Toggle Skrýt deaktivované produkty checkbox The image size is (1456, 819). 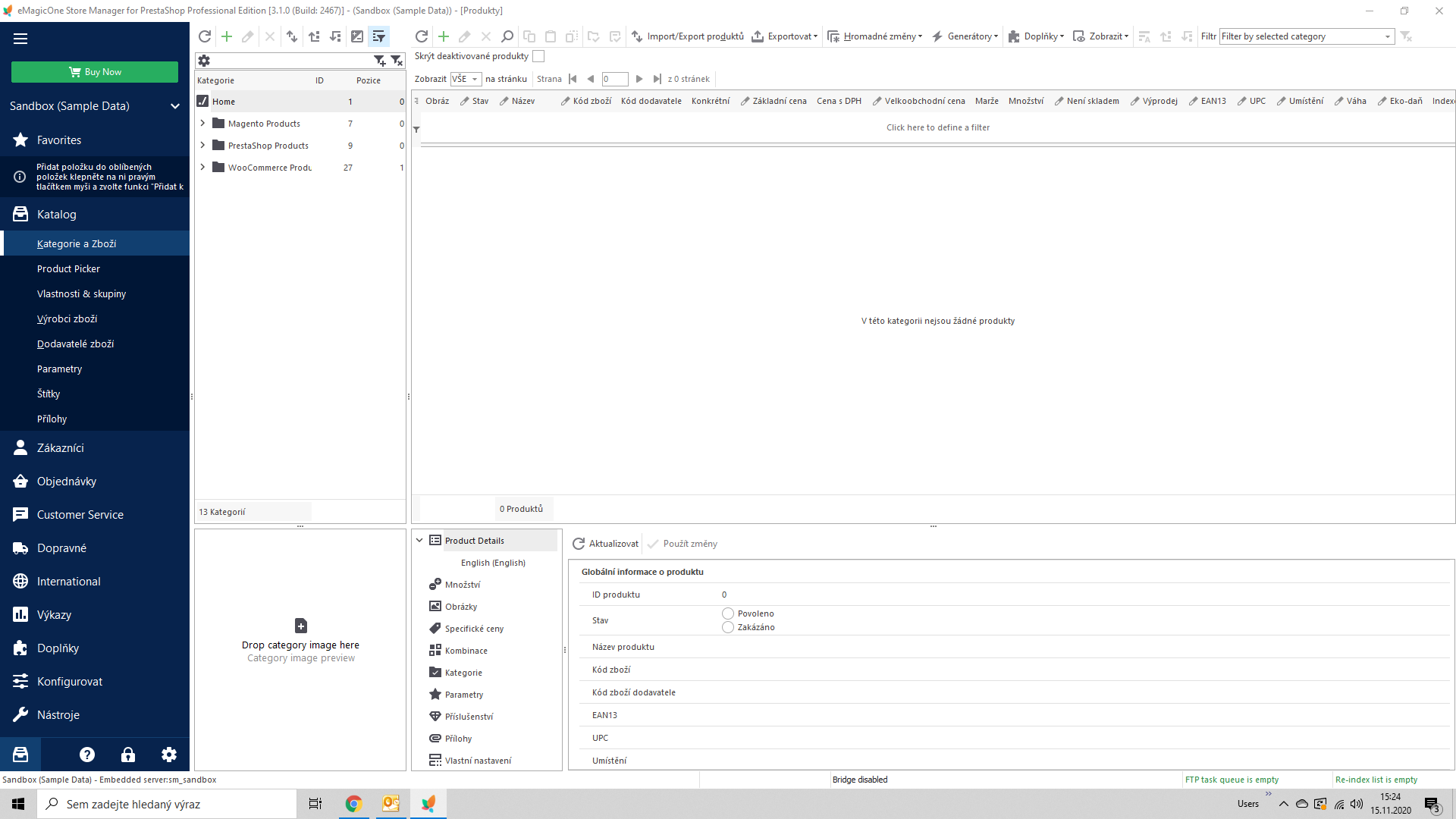click(x=538, y=56)
